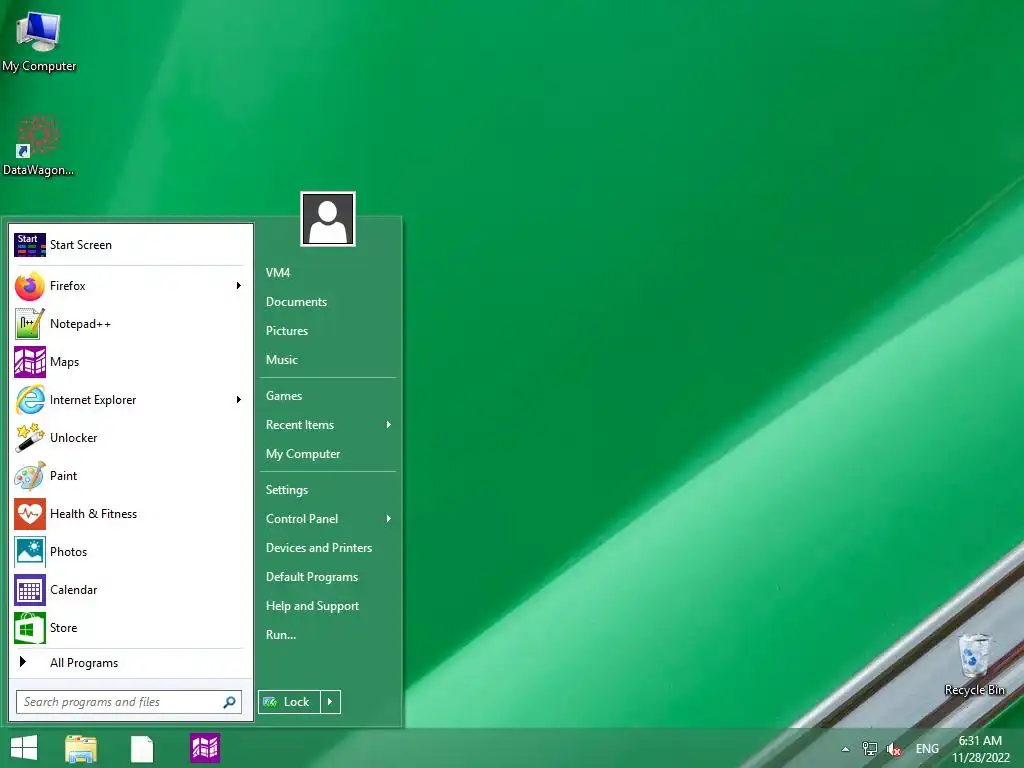Open the Unlocker wand icon

pyautogui.click(x=30, y=438)
